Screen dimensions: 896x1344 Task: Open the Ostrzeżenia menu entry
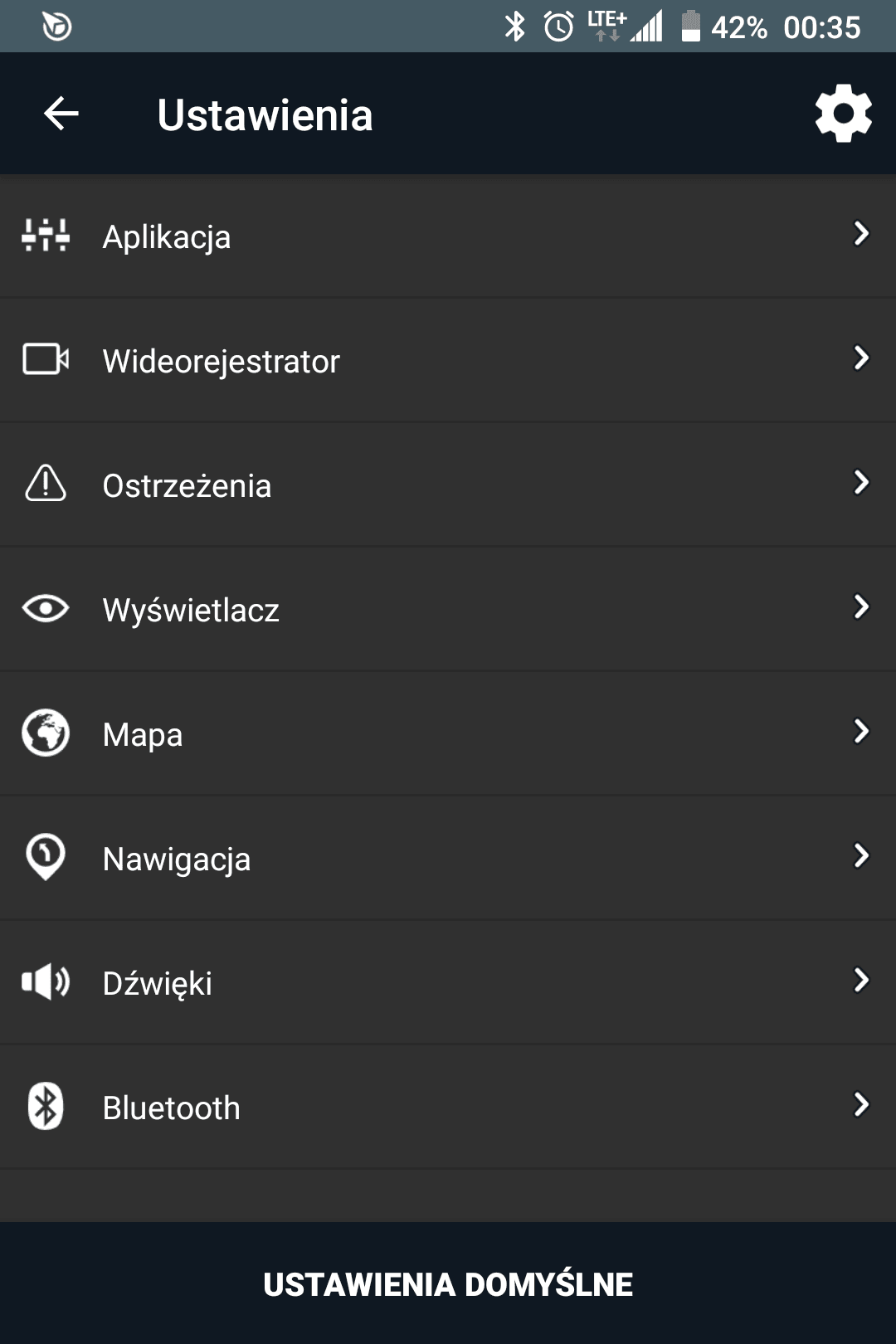pos(448,485)
